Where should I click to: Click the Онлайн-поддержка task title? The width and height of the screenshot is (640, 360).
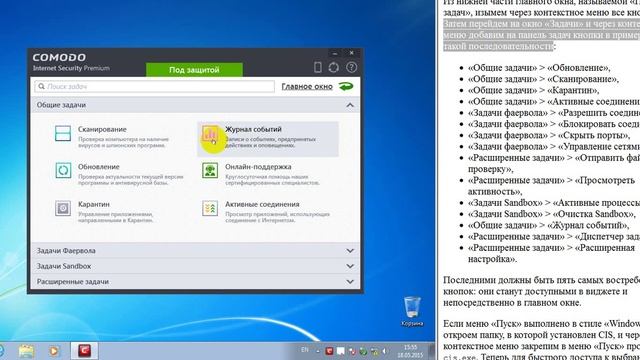point(258,167)
